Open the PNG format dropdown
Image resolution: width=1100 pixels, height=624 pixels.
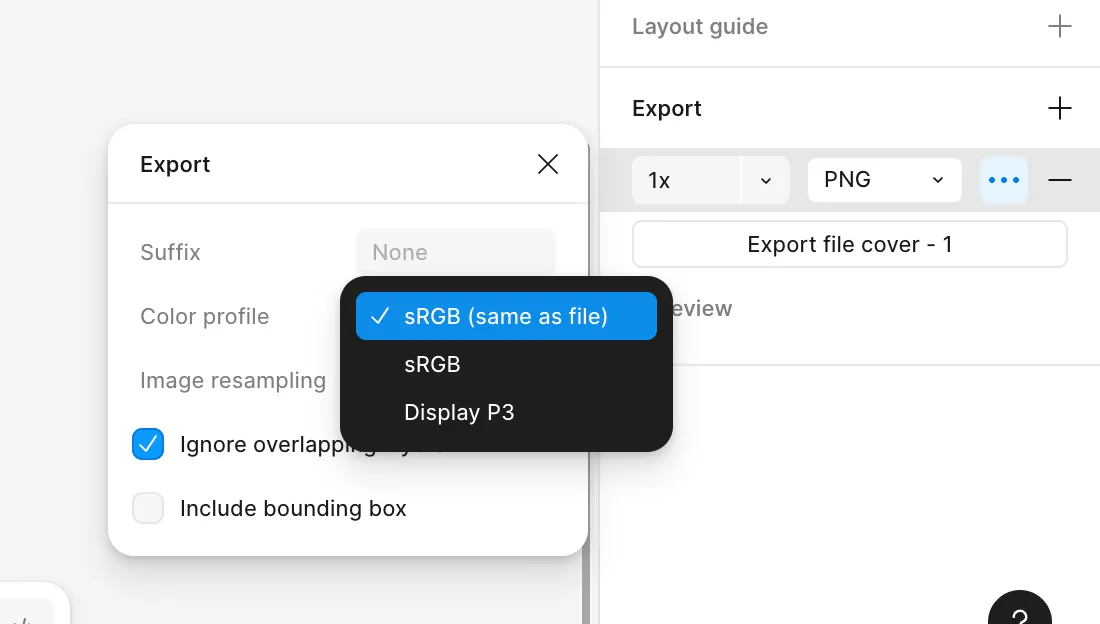[884, 180]
